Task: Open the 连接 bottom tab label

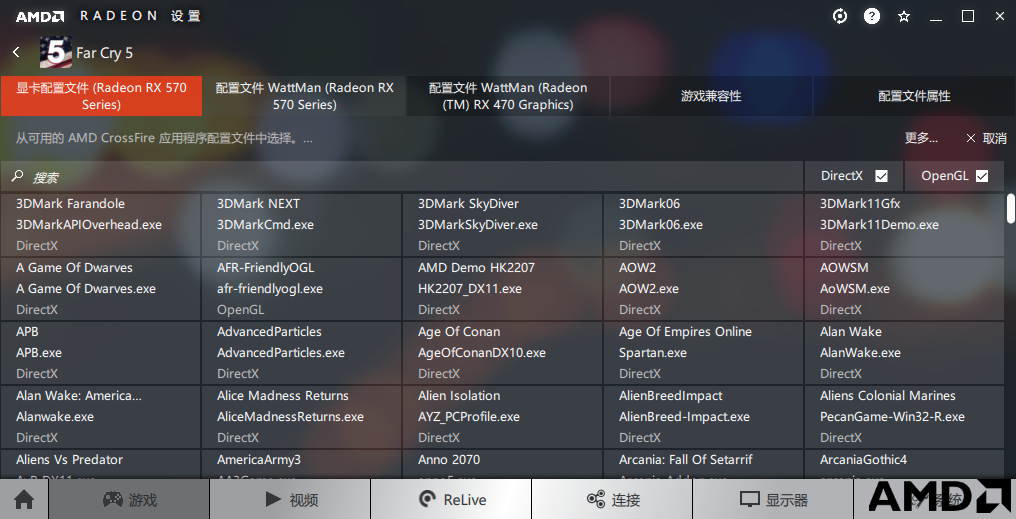Action: (625, 500)
